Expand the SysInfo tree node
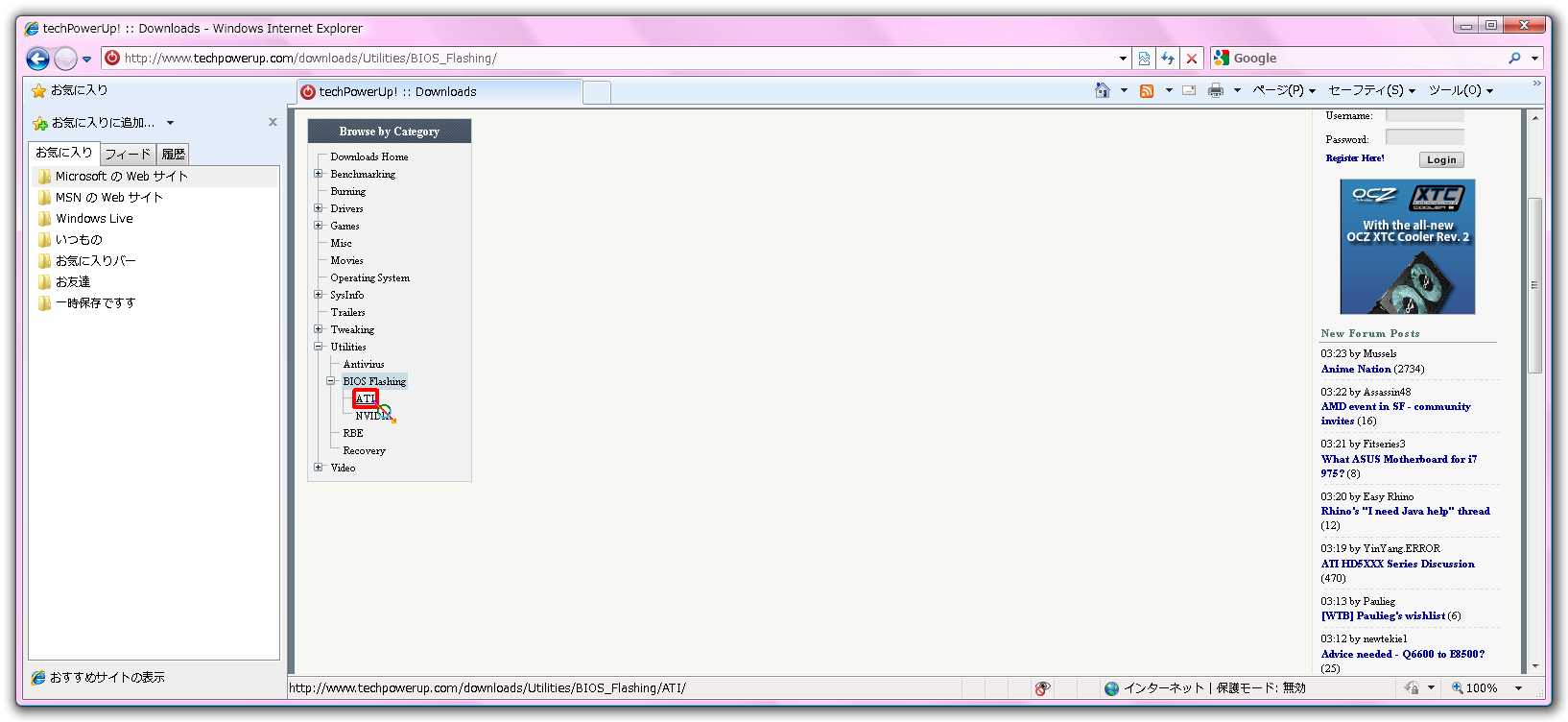This screenshot has height=722, width=1568. [319, 295]
